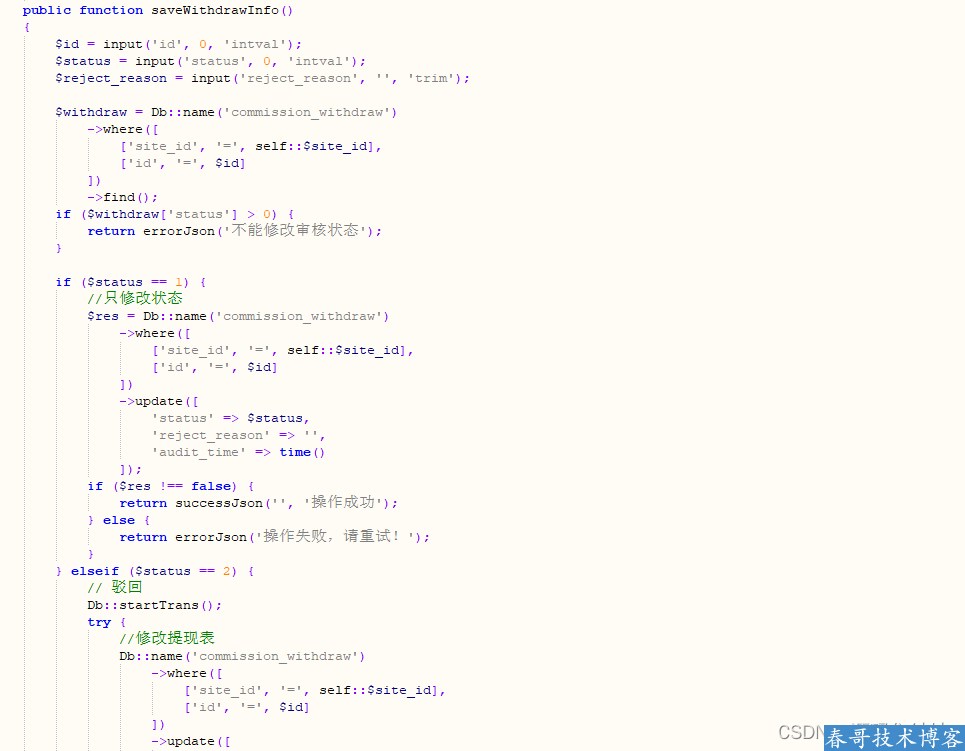
Task: Click the $withdraw = Db::name assignment line
Action: pos(226,113)
